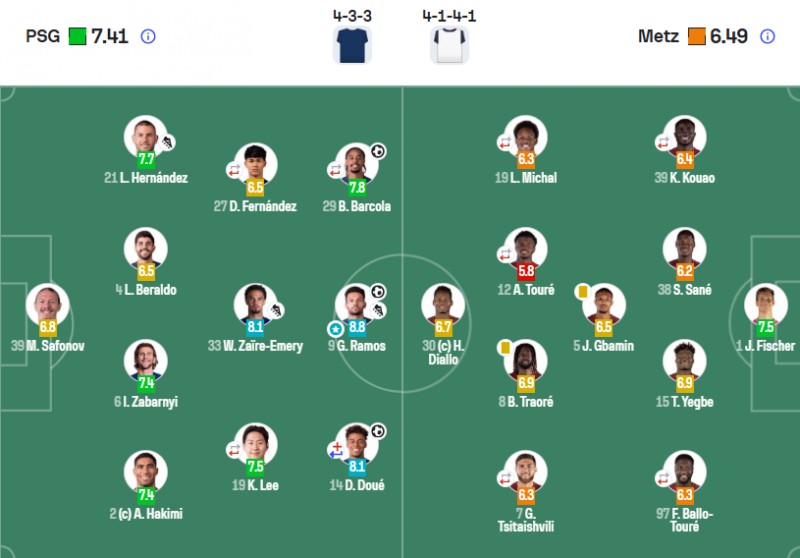The image size is (800, 558).
Task: Click the star icon beside G. Ramos
Action: pyautogui.click(x=335, y=327)
